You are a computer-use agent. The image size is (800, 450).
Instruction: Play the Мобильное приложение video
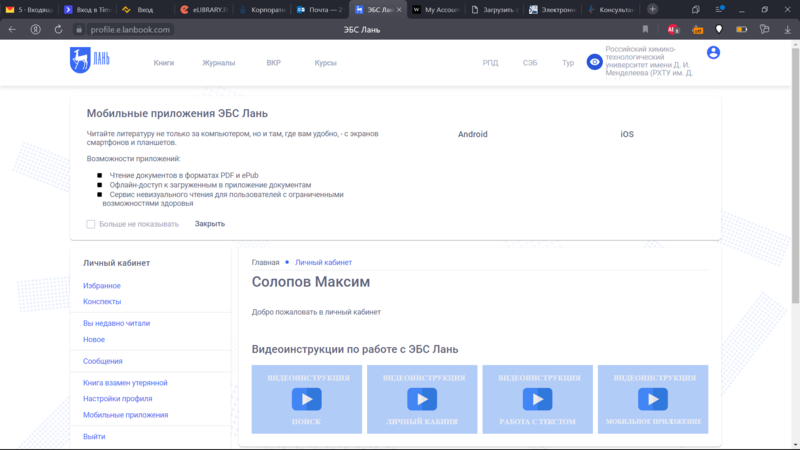click(x=653, y=399)
